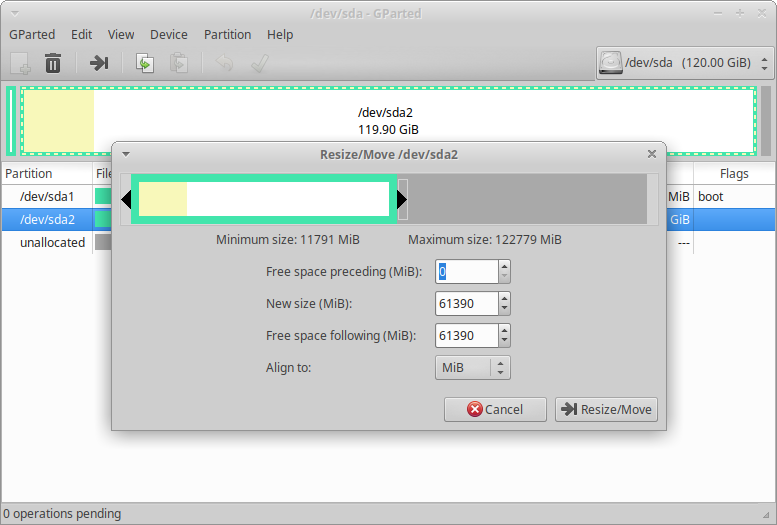Open the Help menu
Screen dimensions: 777x525
point(280,35)
